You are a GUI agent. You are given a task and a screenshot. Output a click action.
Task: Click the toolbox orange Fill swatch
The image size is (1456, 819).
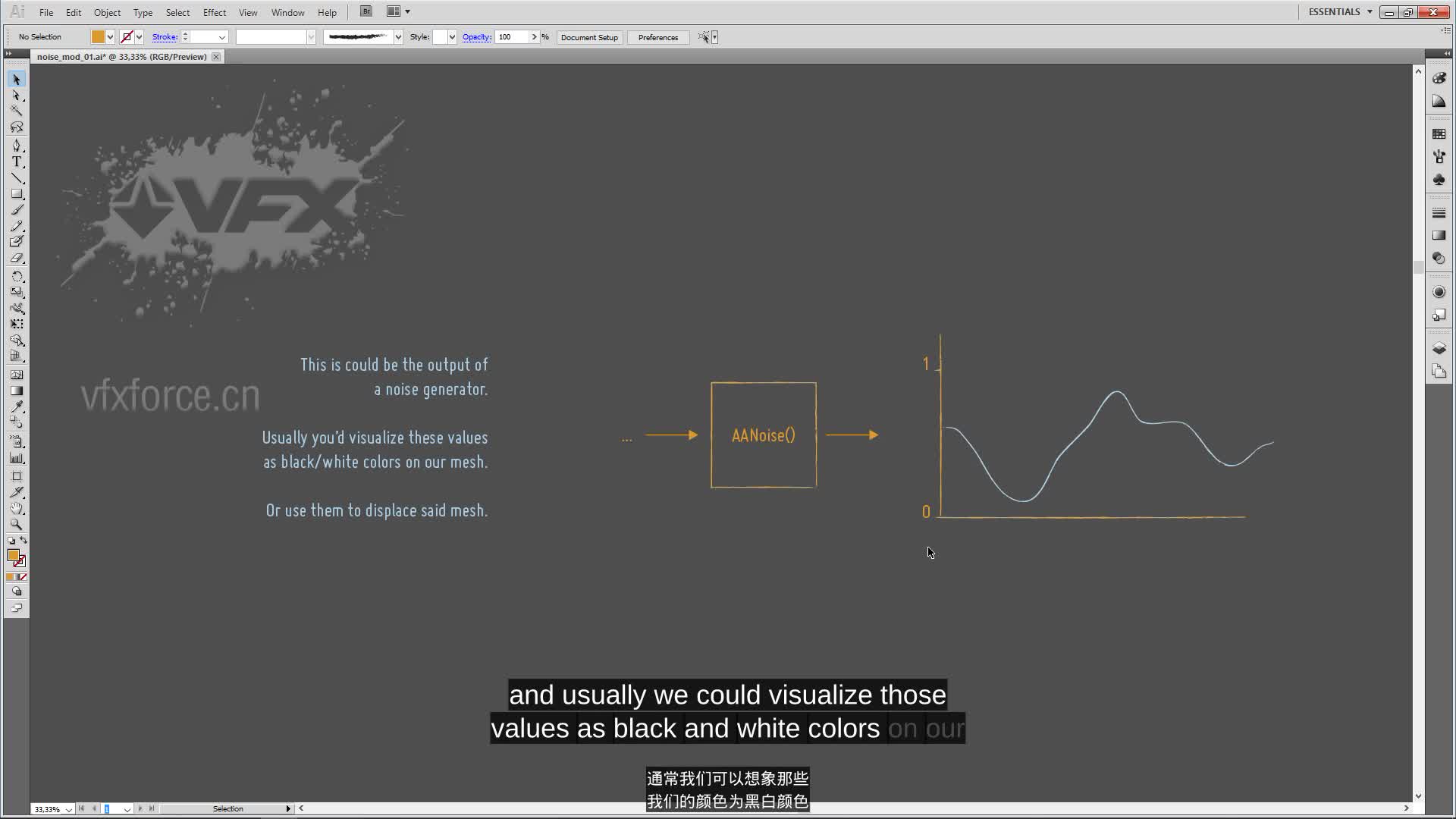click(x=13, y=555)
